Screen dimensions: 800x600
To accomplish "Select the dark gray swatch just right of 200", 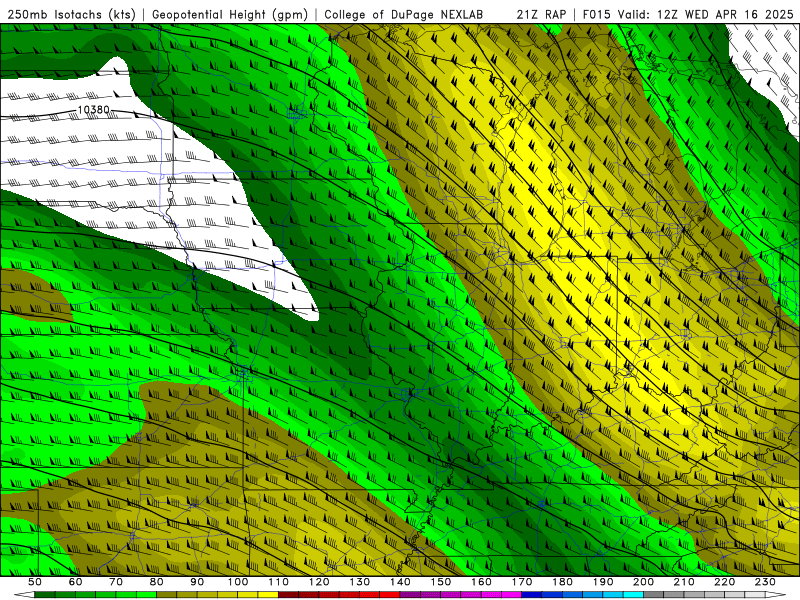I will [x=654, y=595].
